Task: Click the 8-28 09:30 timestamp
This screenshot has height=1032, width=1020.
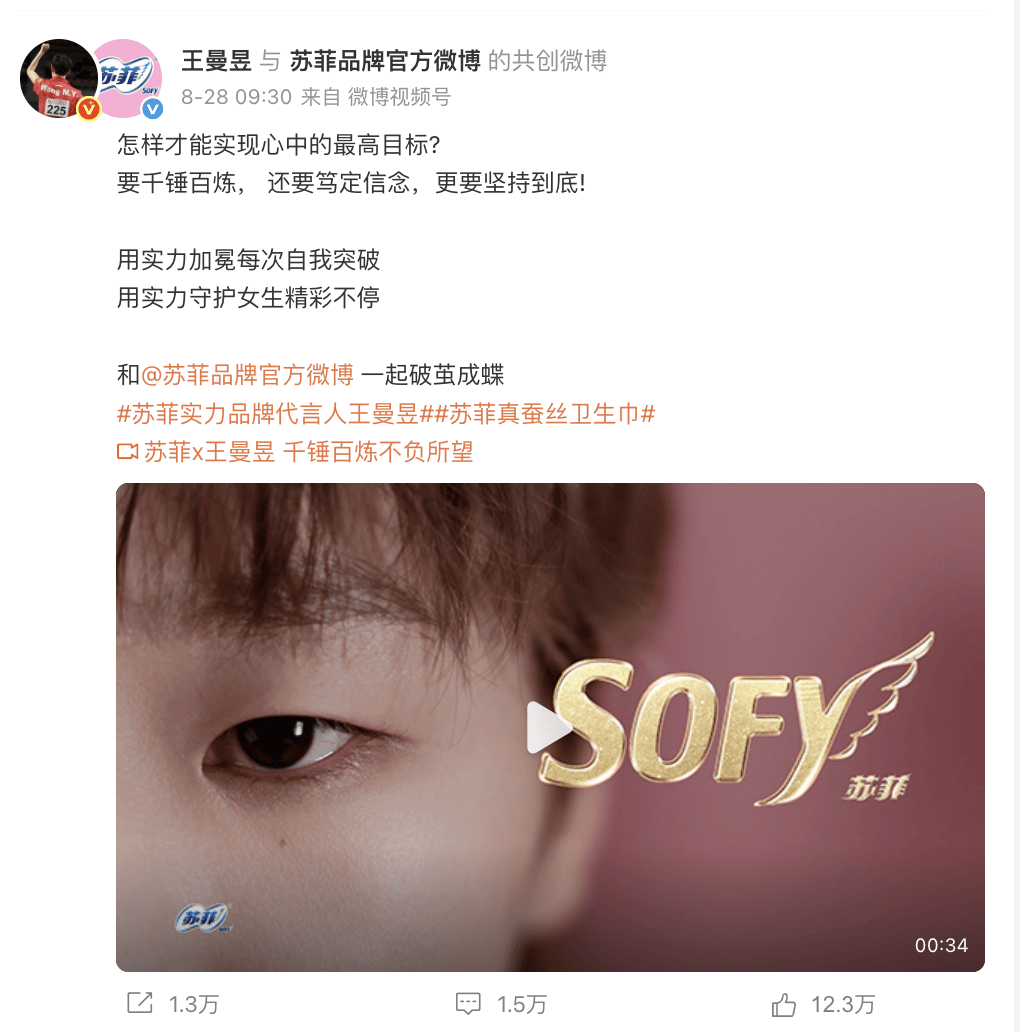Action: click(236, 97)
